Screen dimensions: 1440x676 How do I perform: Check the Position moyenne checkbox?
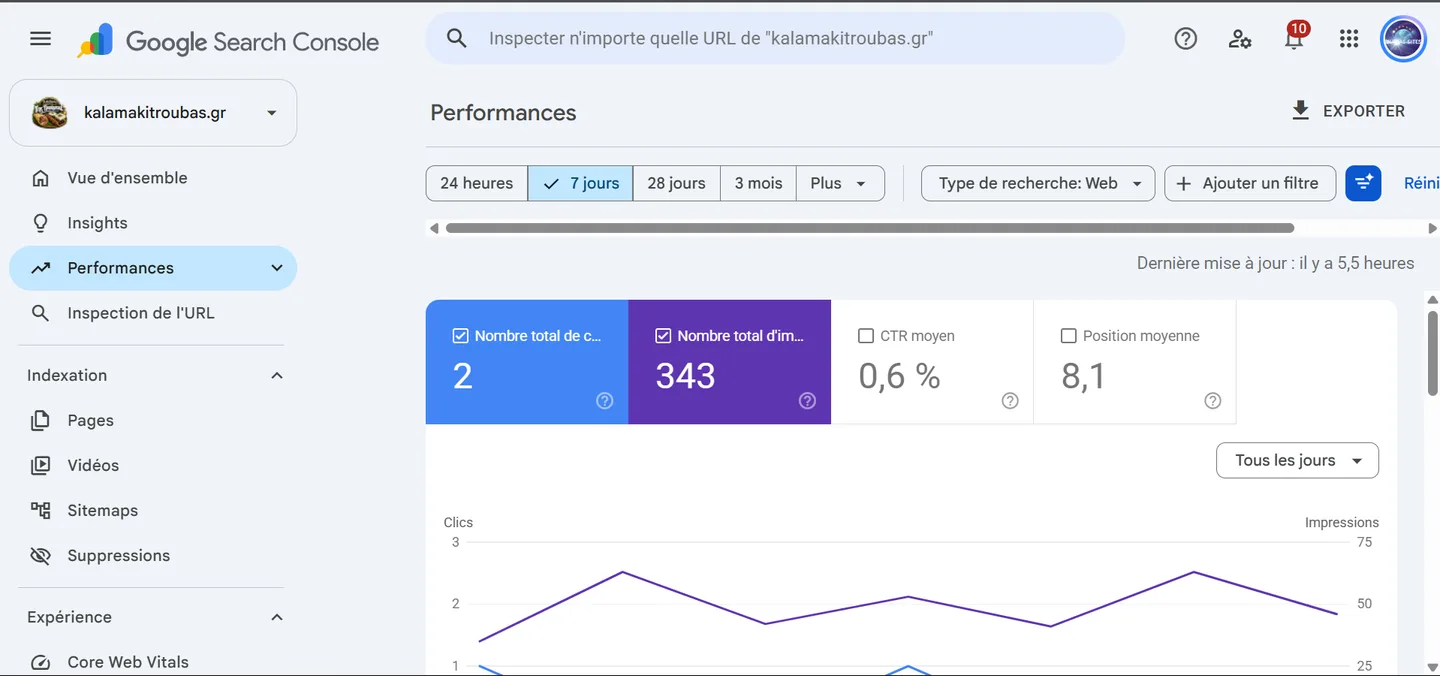point(1068,336)
